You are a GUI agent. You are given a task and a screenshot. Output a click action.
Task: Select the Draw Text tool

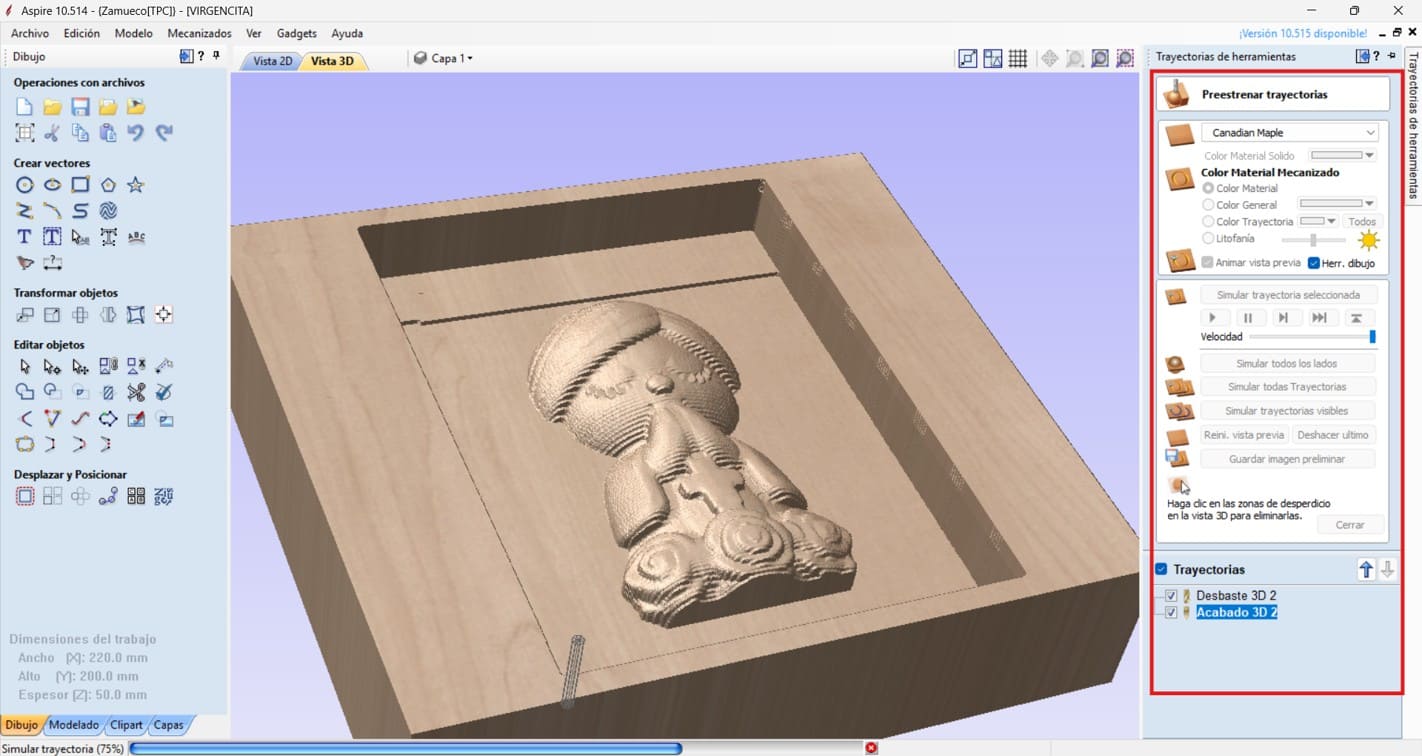pos(25,237)
